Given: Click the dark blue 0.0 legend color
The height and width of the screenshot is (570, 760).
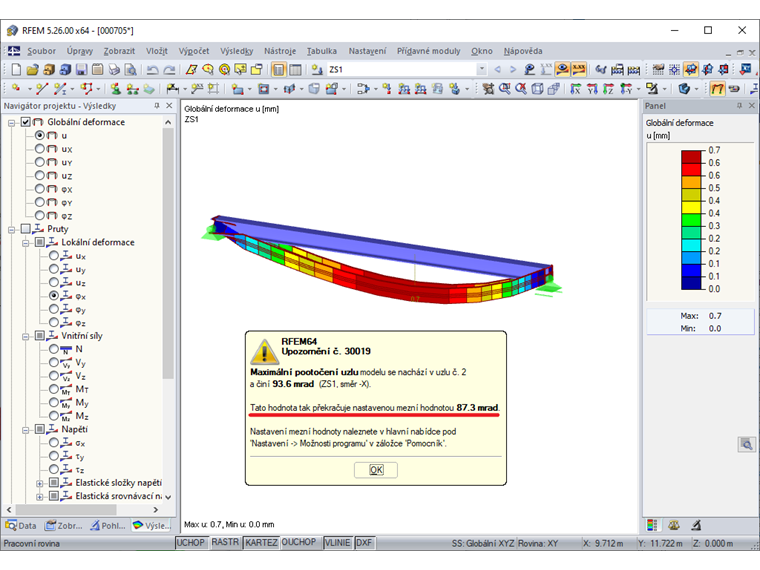Looking at the screenshot, I should pyautogui.click(x=691, y=283).
